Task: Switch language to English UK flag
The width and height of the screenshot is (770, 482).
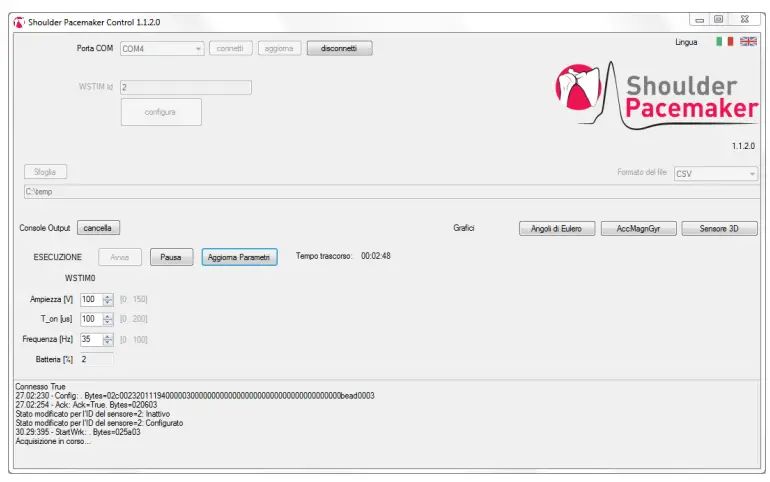Action: click(x=748, y=42)
